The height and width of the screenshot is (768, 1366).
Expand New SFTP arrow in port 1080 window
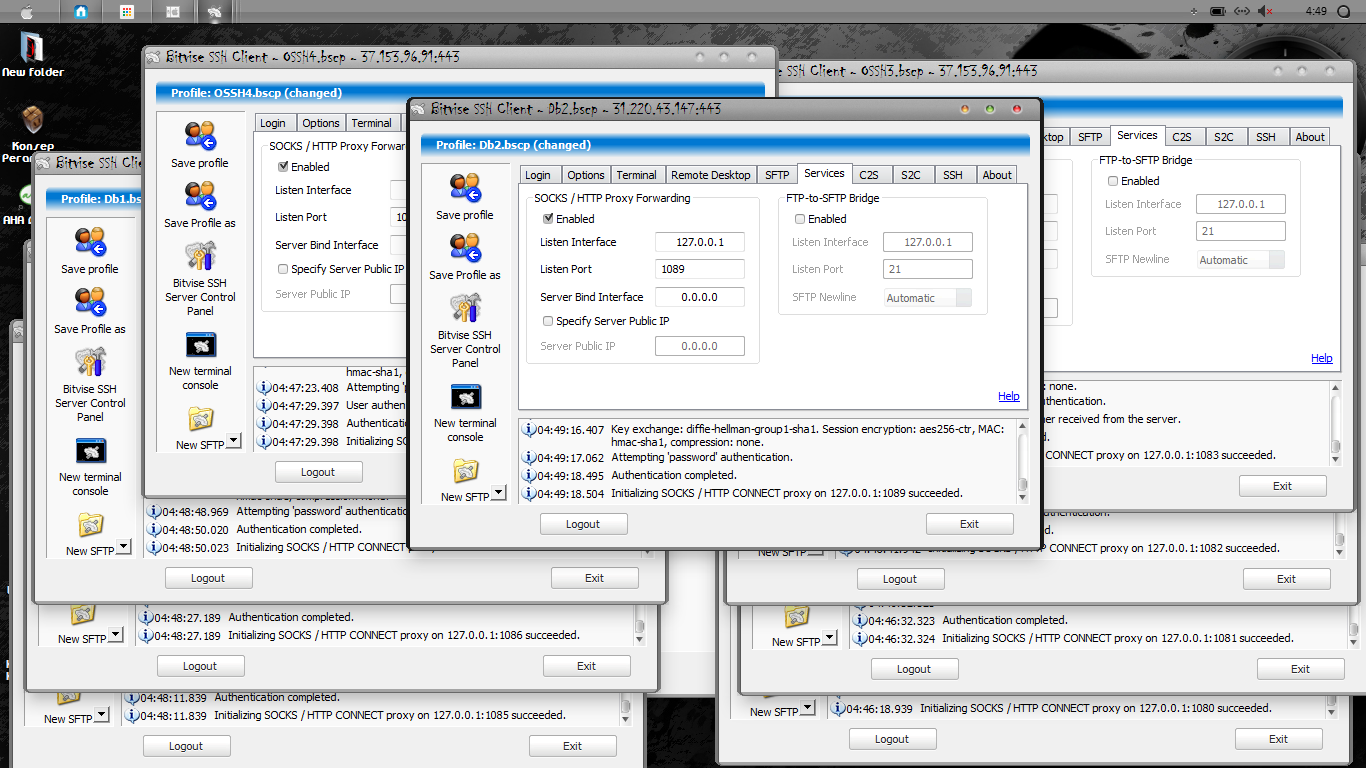[807, 707]
